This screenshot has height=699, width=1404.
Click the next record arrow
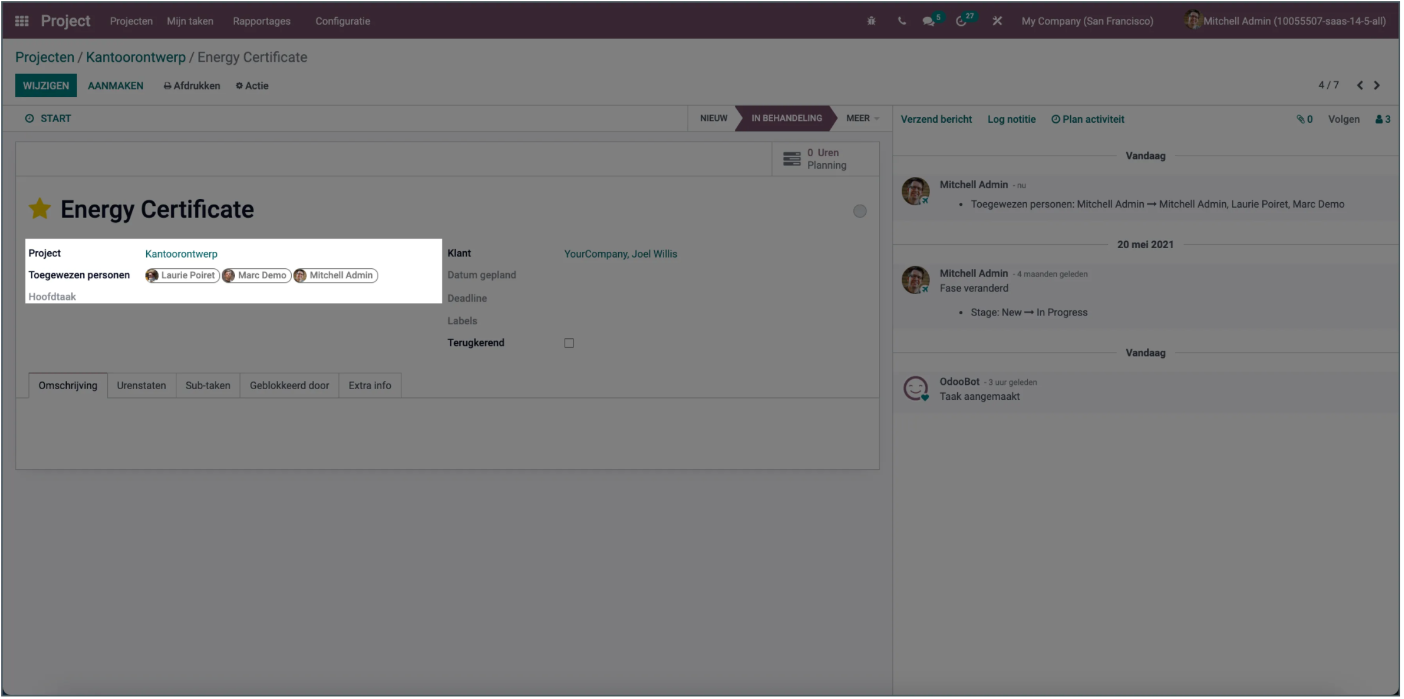tap(1377, 86)
